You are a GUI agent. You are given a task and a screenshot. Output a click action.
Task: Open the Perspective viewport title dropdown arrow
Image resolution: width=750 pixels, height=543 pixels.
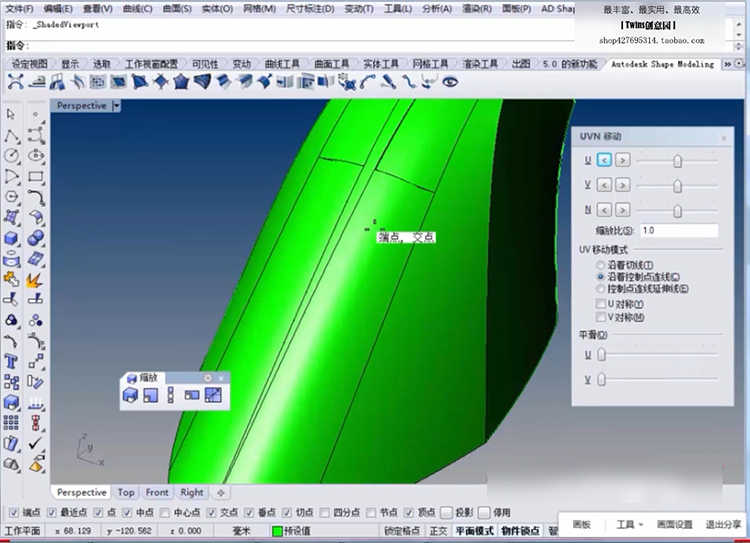point(116,106)
